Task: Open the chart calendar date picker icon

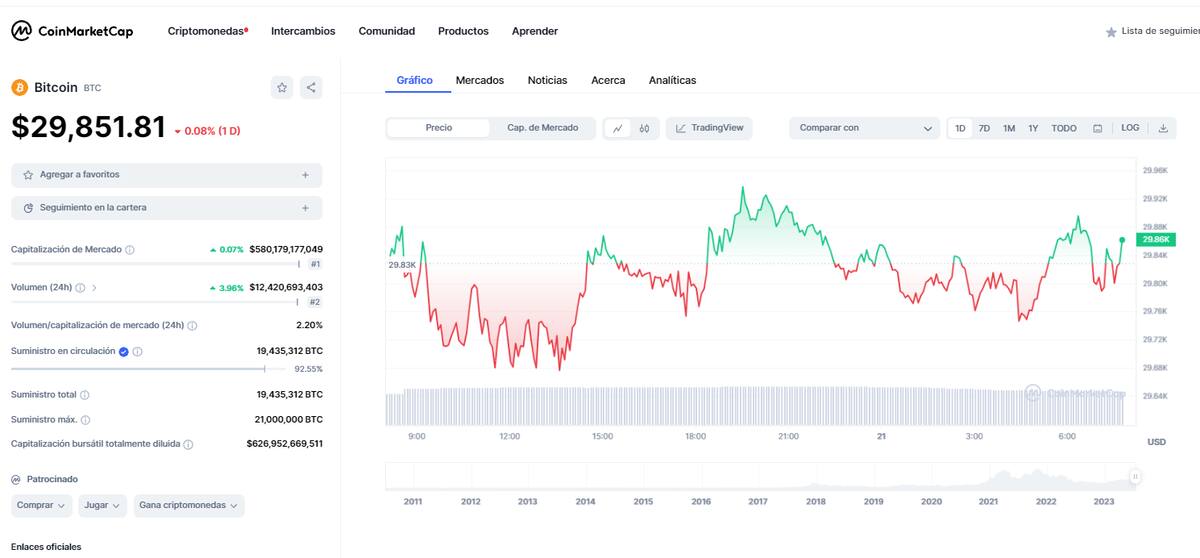Action: (x=1097, y=128)
